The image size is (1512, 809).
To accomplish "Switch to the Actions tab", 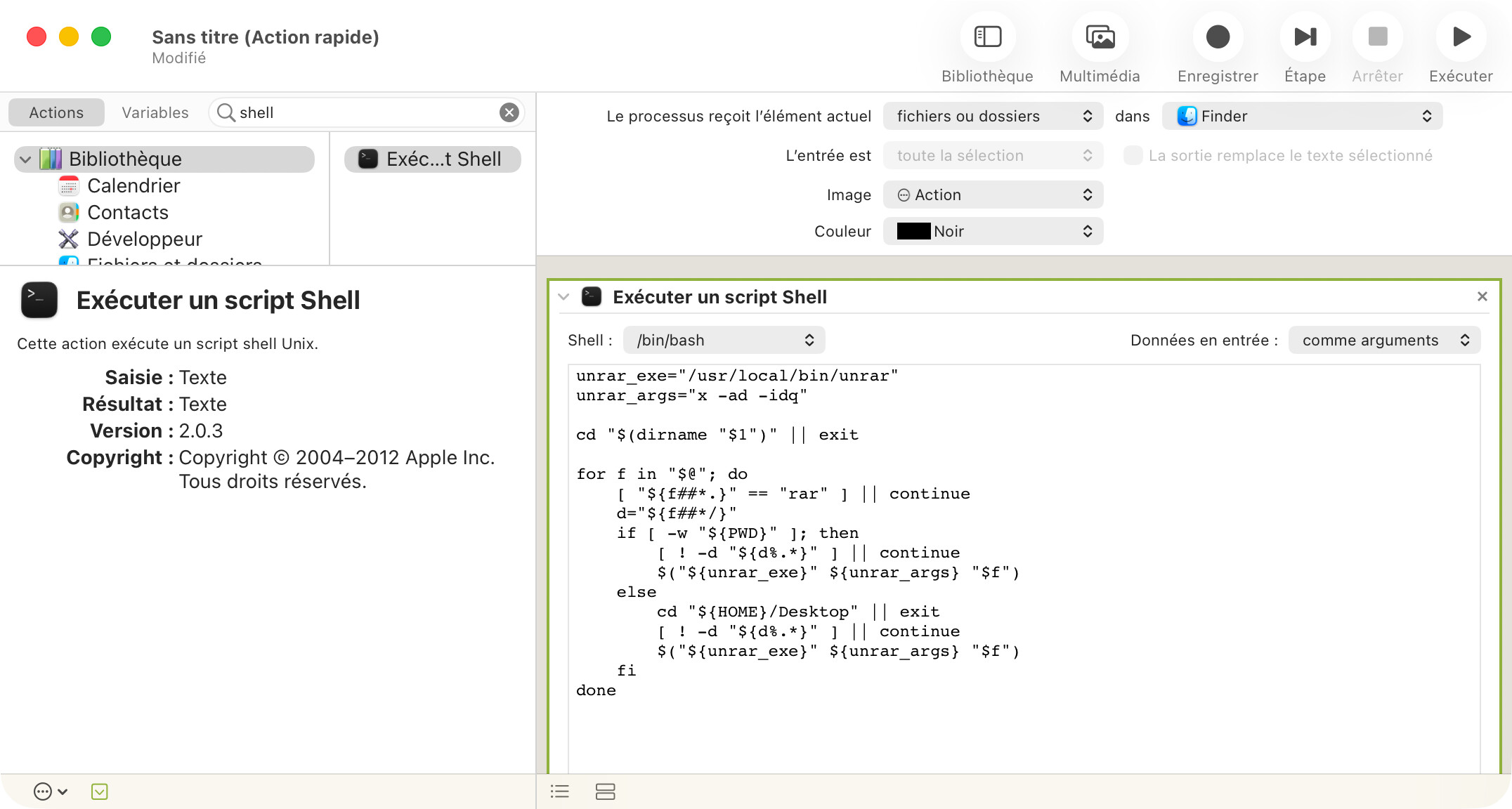I will [x=56, y=113].
